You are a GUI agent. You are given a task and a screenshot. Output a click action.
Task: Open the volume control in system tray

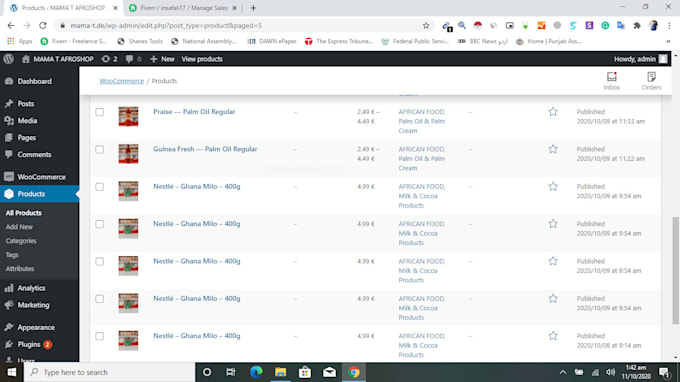[611, 372]
